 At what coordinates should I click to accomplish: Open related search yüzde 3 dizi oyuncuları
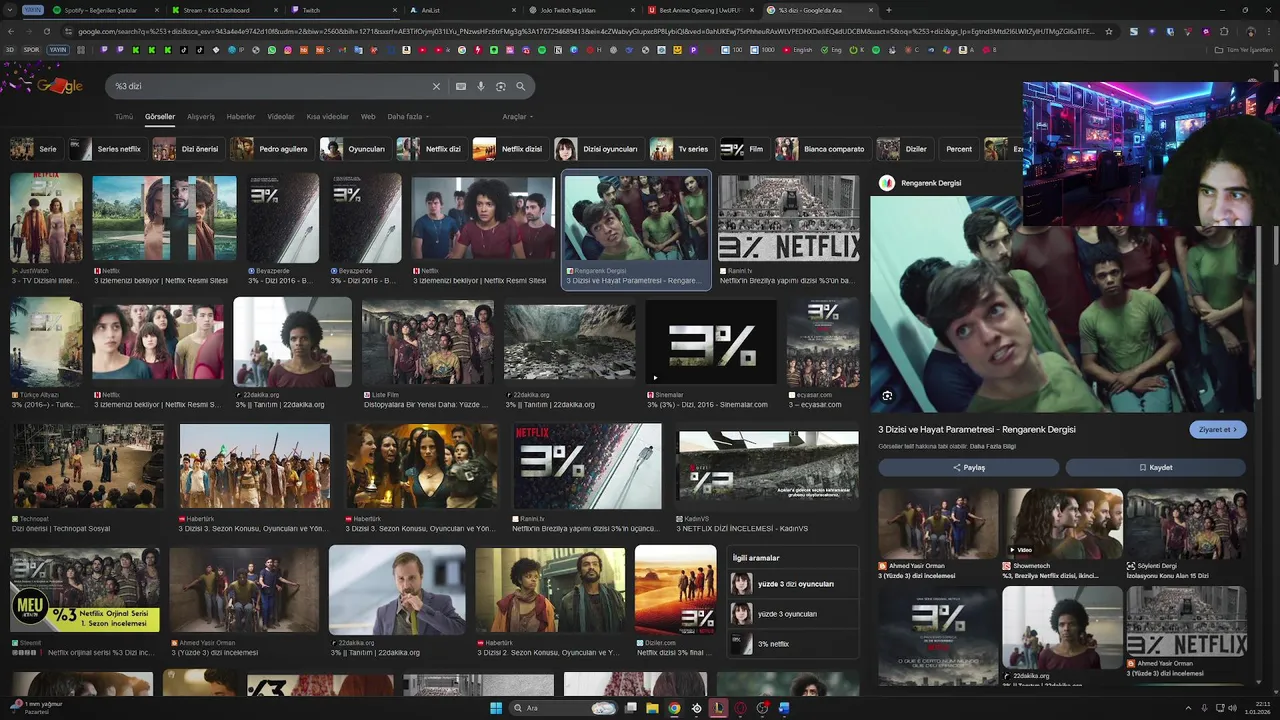click(793, 584)
